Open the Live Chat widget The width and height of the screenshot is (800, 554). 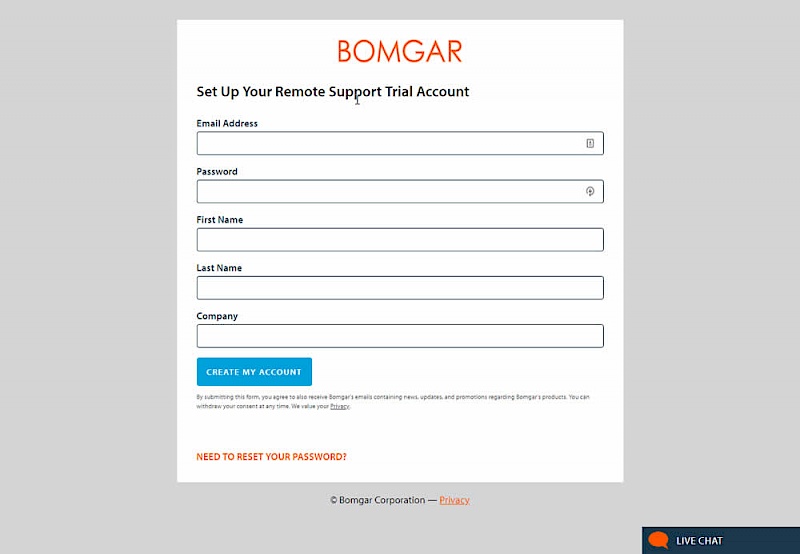(x=699, y=541)
